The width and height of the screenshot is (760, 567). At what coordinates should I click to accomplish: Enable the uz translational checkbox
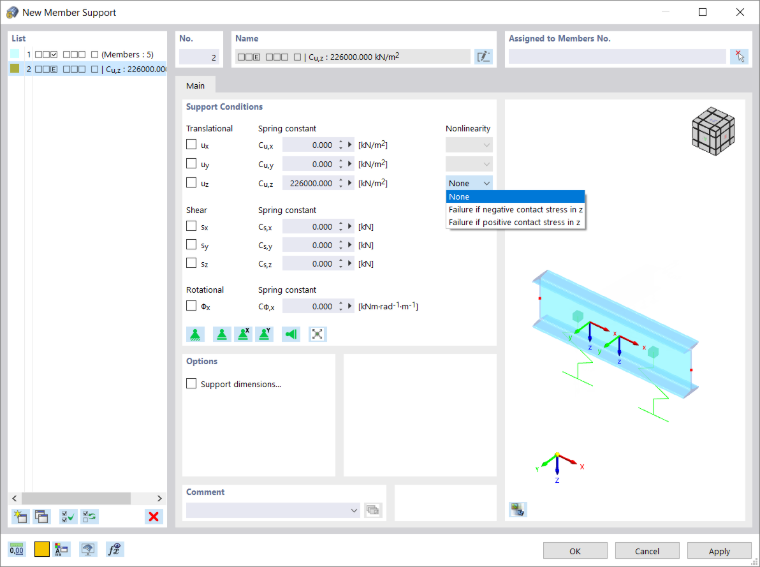click(191, 183)
